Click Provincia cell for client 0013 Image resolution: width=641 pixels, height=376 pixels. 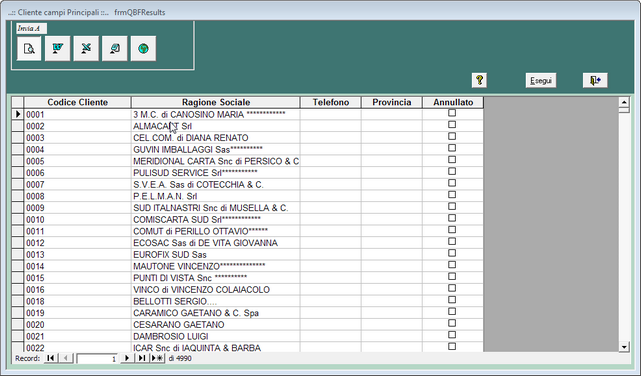coord(392,255)
